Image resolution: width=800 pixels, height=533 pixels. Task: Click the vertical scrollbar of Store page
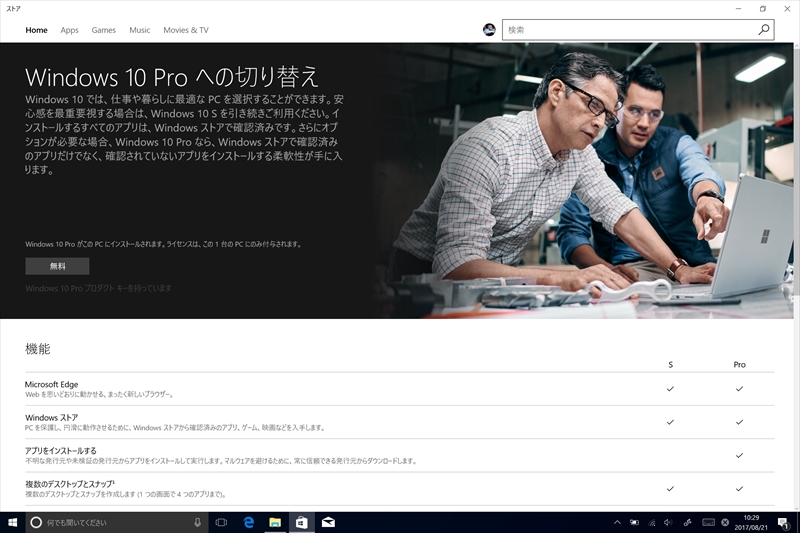tap(796, 277)
